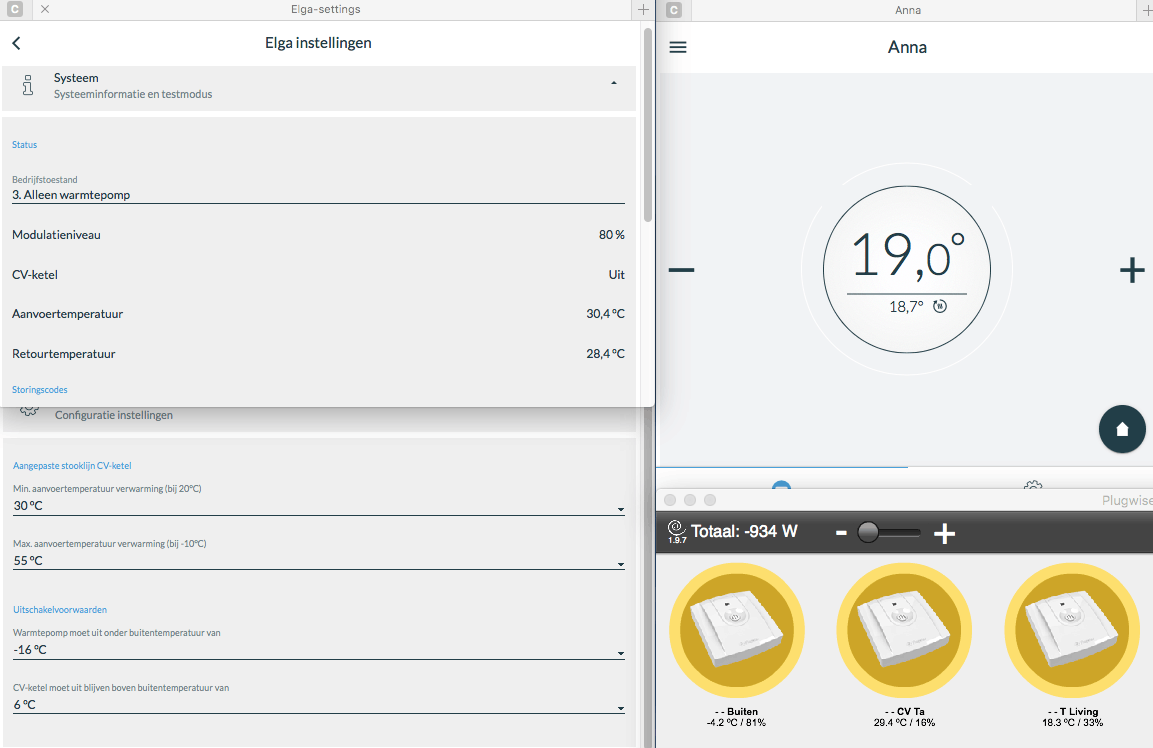Viewport: 1153px width, 748px height.
Task: Add new tab in Elga-settings window
Action: pos(643,10)
